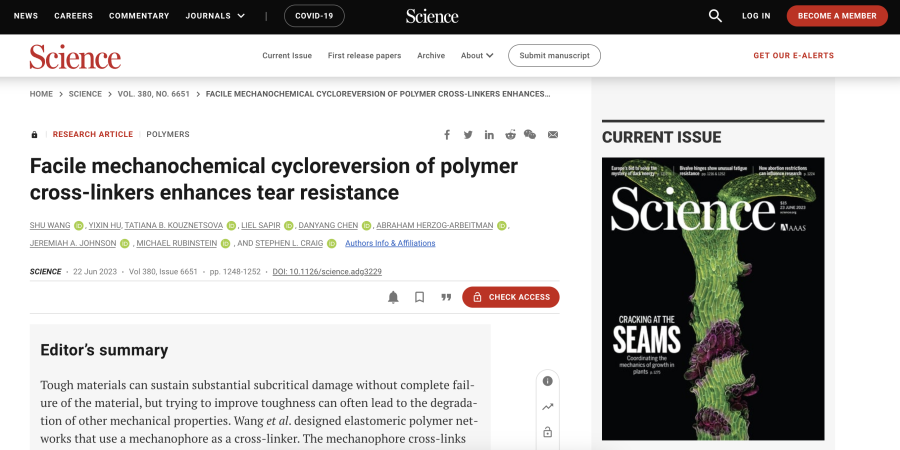The width and height of the screenshot is (900, 450).
Task: Go to Current Issue tab
Action: 287,56
